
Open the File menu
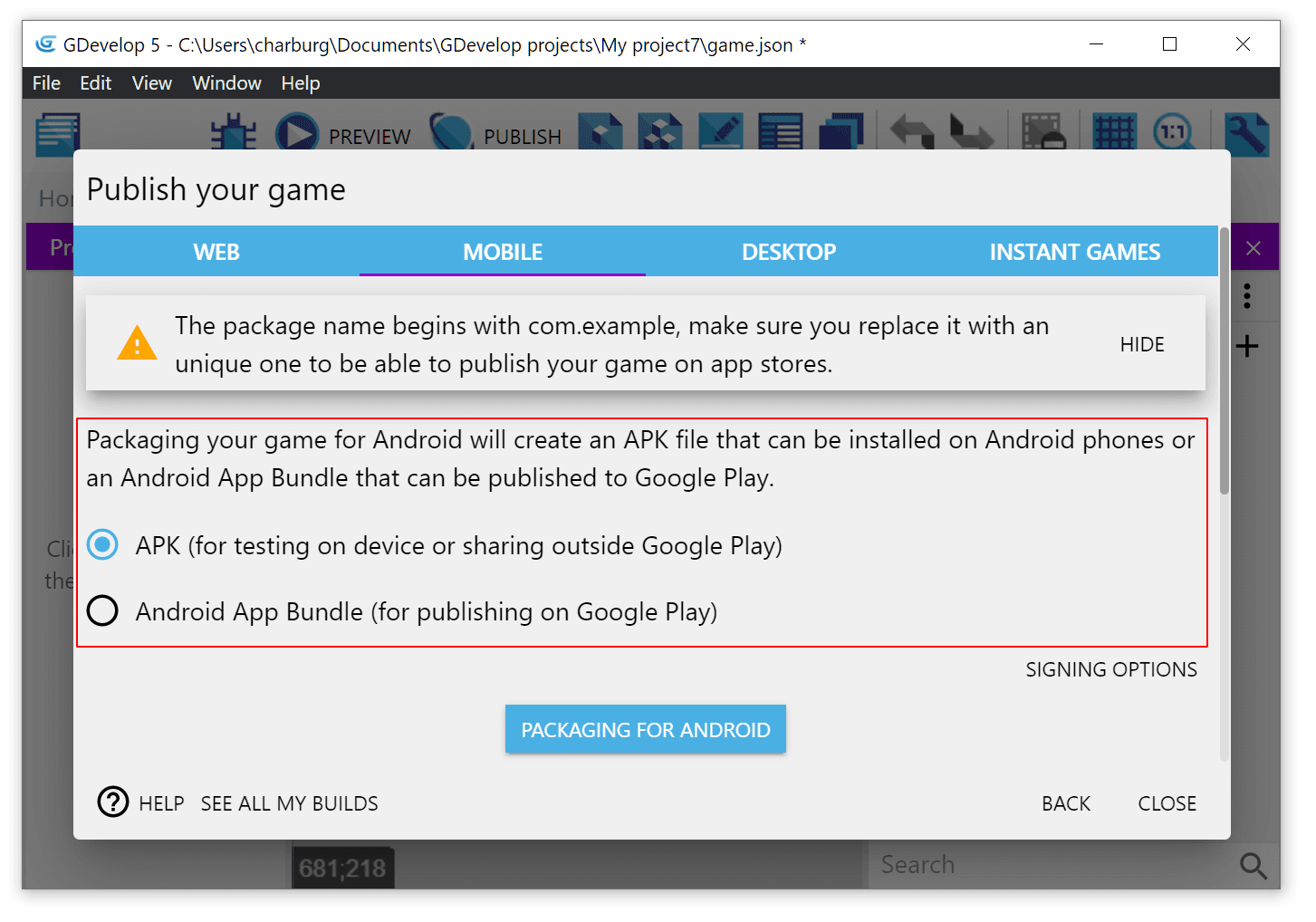pyautogui.click(x=46, y=83)
